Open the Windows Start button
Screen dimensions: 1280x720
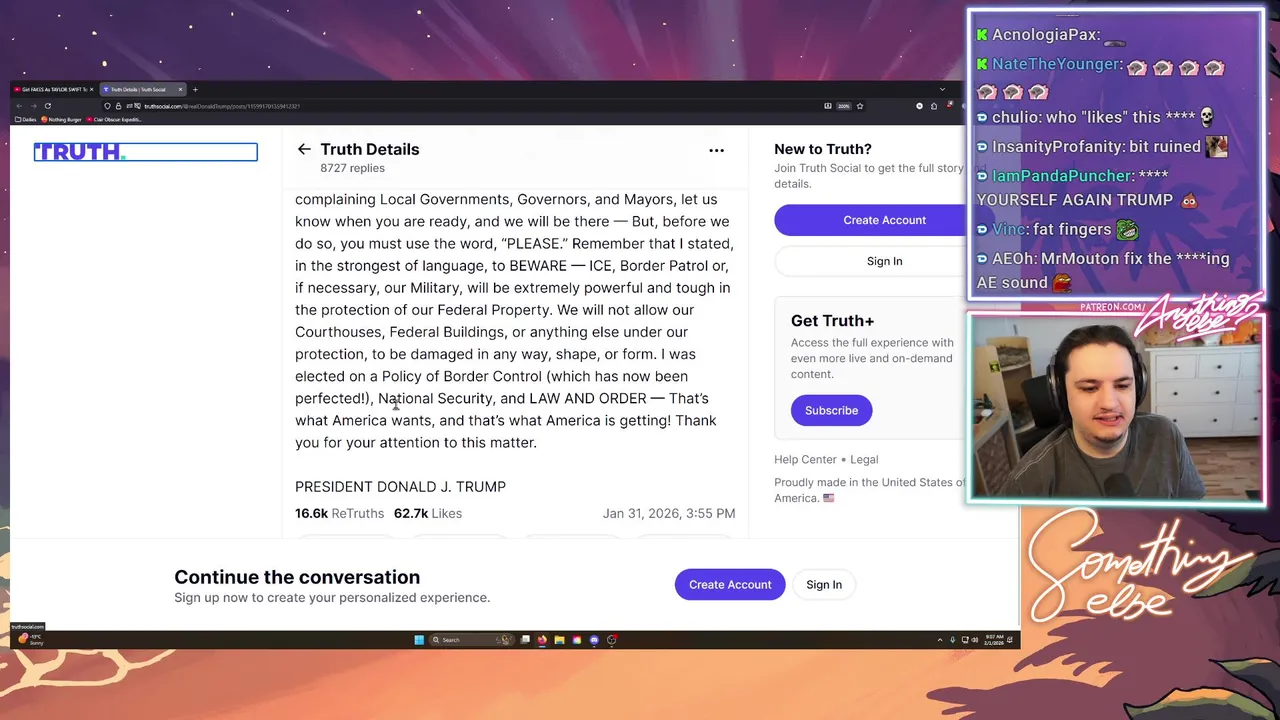(x=419, y=640)
